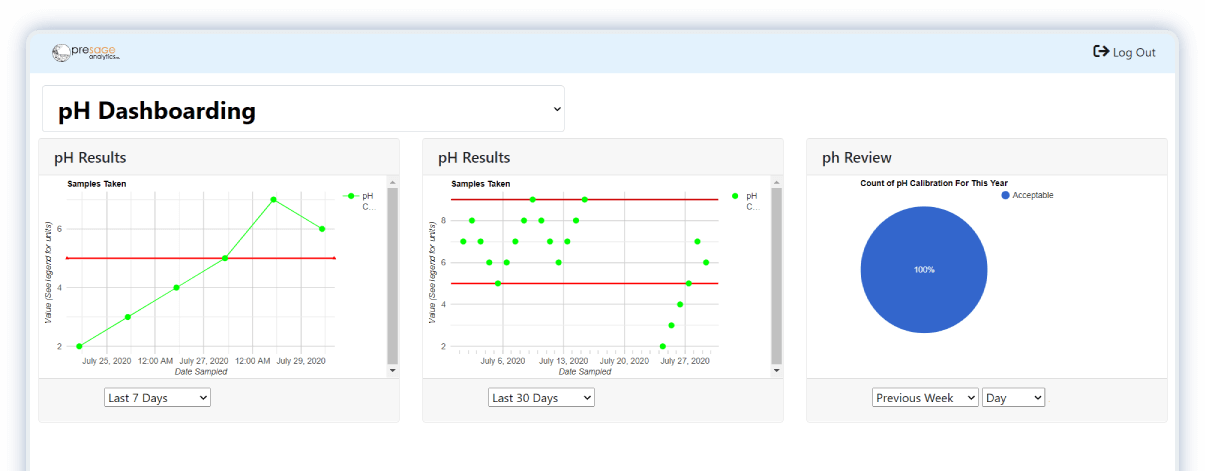Click the red threshold line in line chart
Viewport: 1205px width, 471px height.
click(200, 258)
